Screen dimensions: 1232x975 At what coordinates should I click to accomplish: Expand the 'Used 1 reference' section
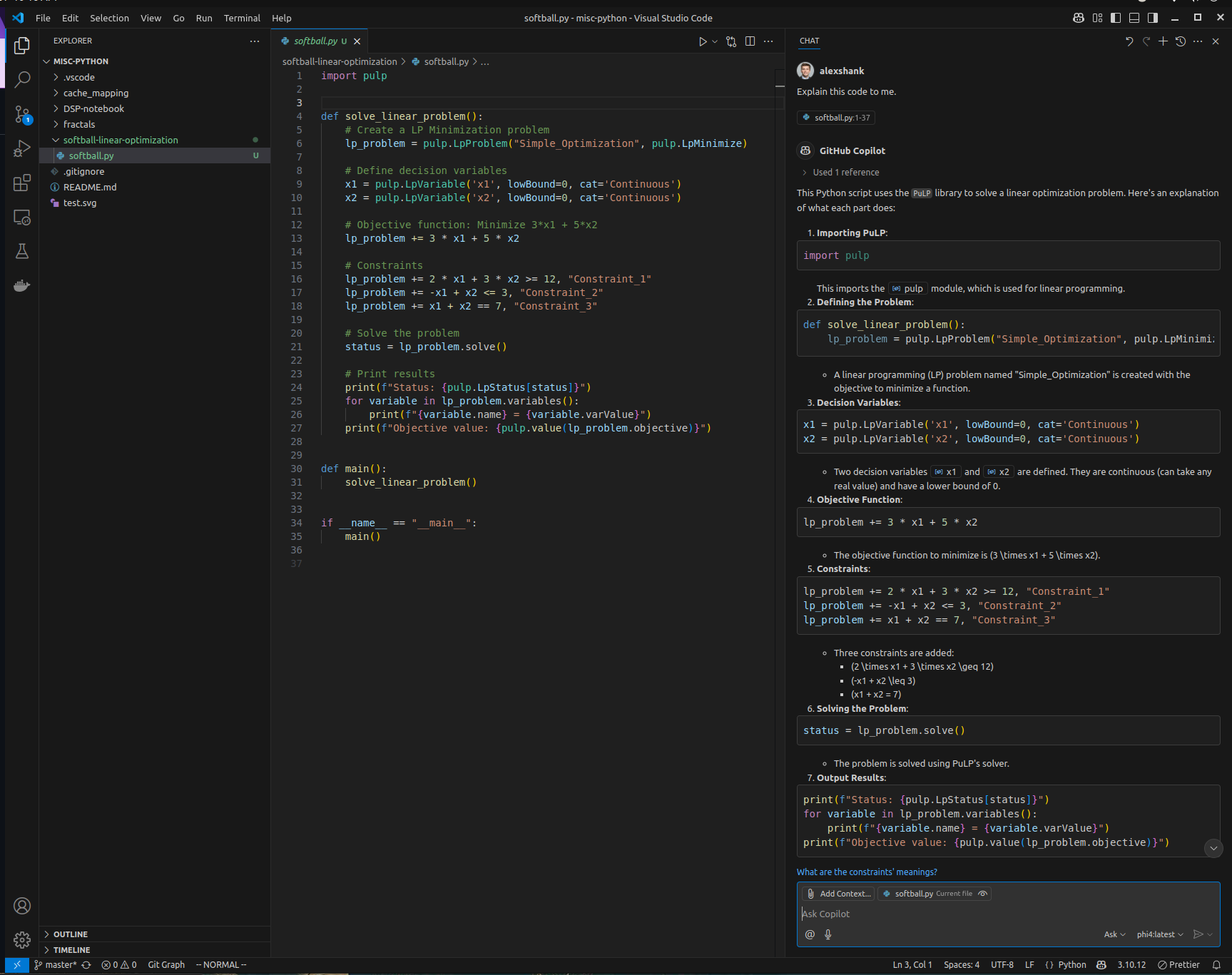(x=840, y=173)
